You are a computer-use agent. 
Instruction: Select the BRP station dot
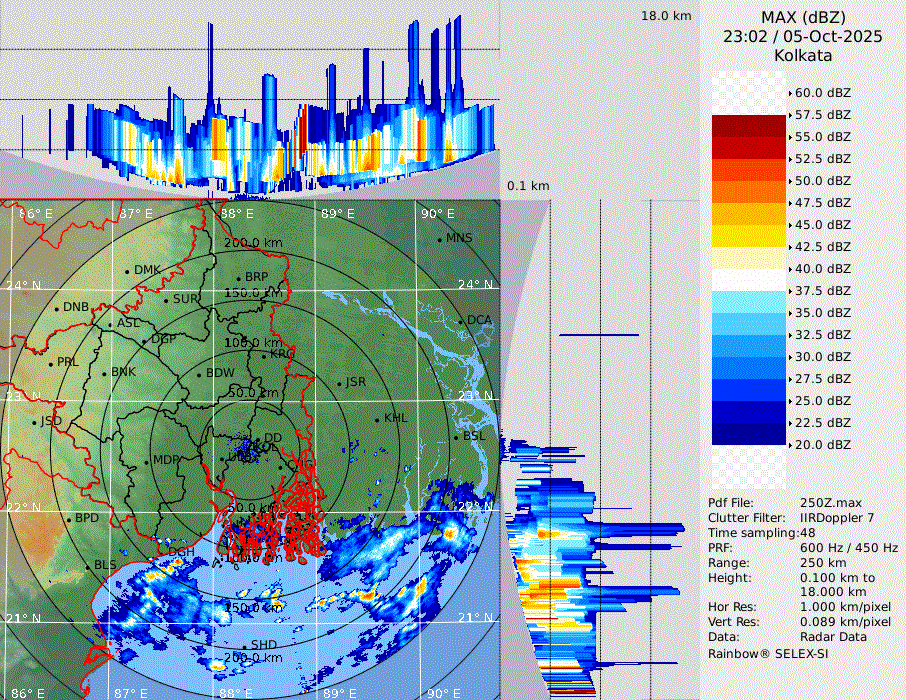coord(238,278)
